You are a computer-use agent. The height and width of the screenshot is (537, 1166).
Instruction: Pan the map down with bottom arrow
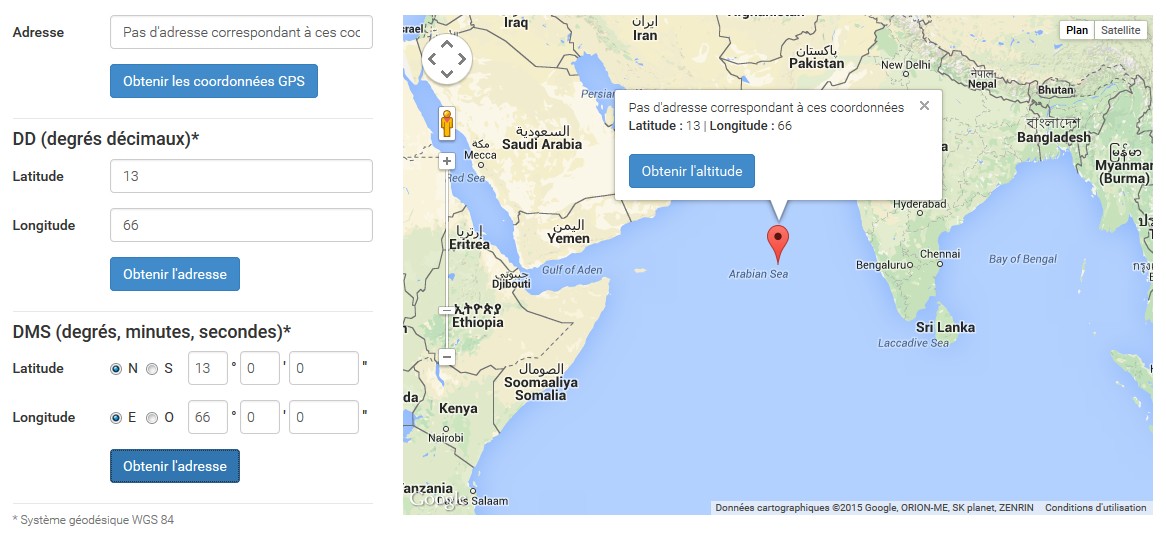tap(447, 73)
